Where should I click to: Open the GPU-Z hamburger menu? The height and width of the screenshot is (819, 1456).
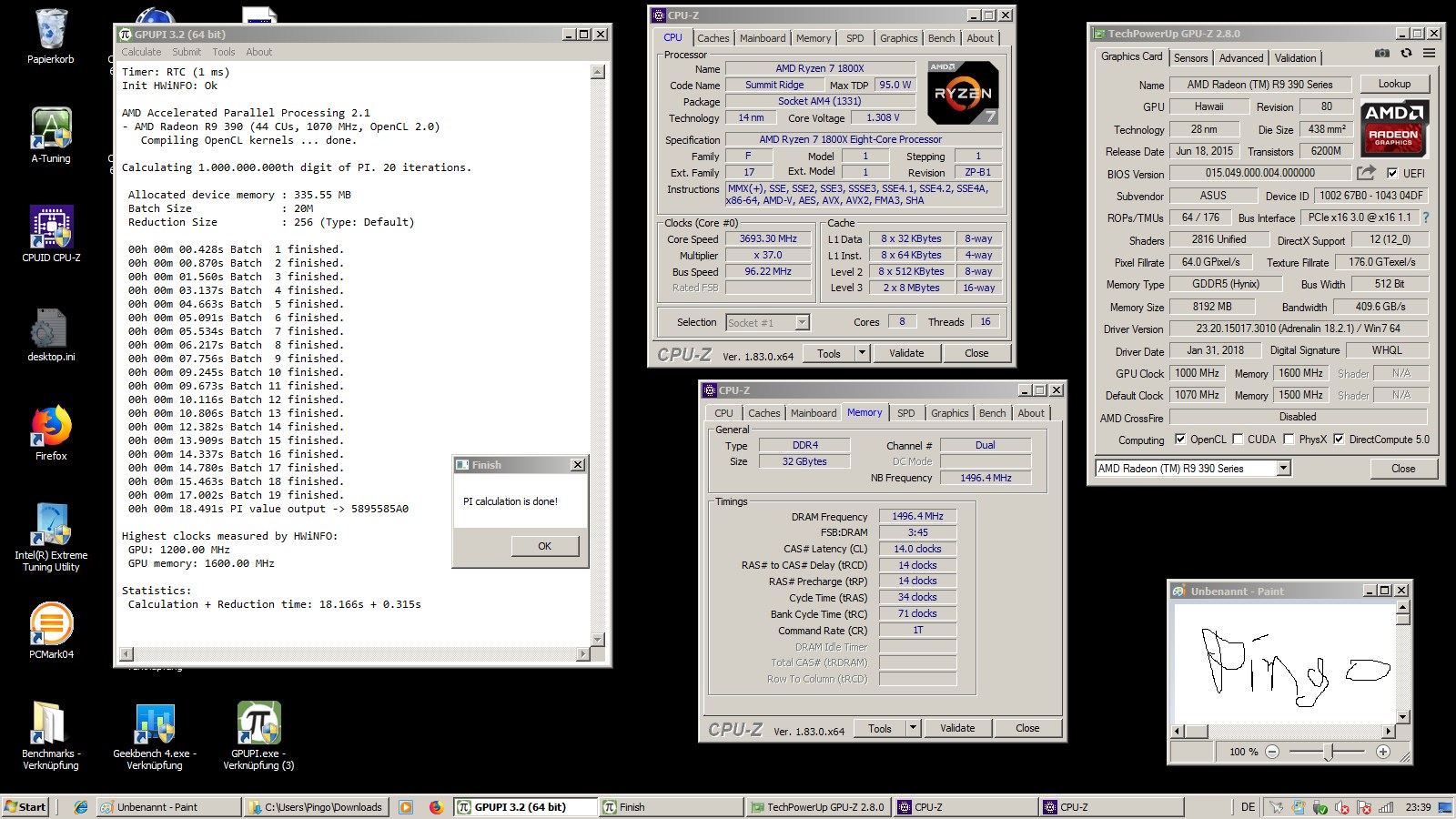pyautogui.click(x=1430, y=54)
